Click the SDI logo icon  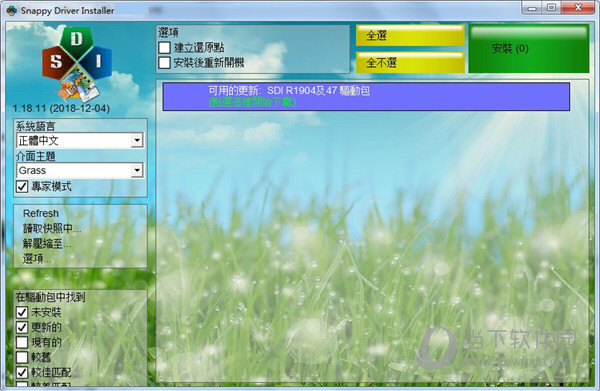coord(77,65)
